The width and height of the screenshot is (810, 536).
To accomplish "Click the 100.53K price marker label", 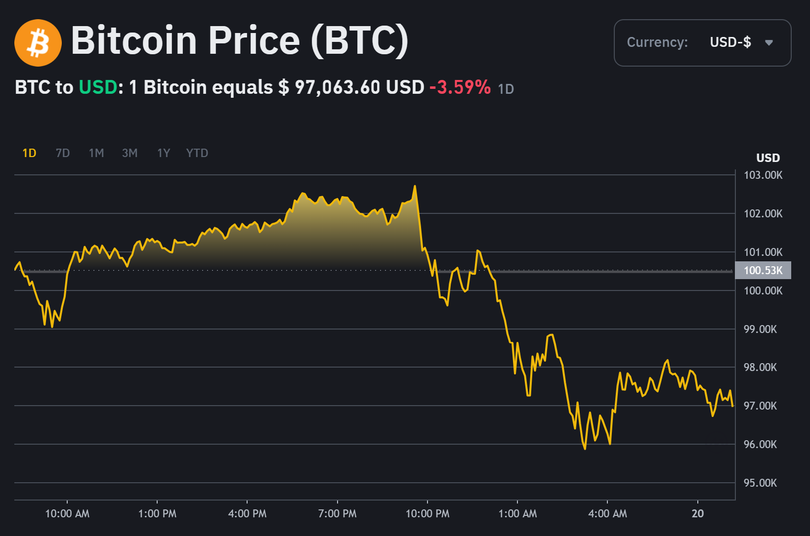I will click(x=765, y=270).
